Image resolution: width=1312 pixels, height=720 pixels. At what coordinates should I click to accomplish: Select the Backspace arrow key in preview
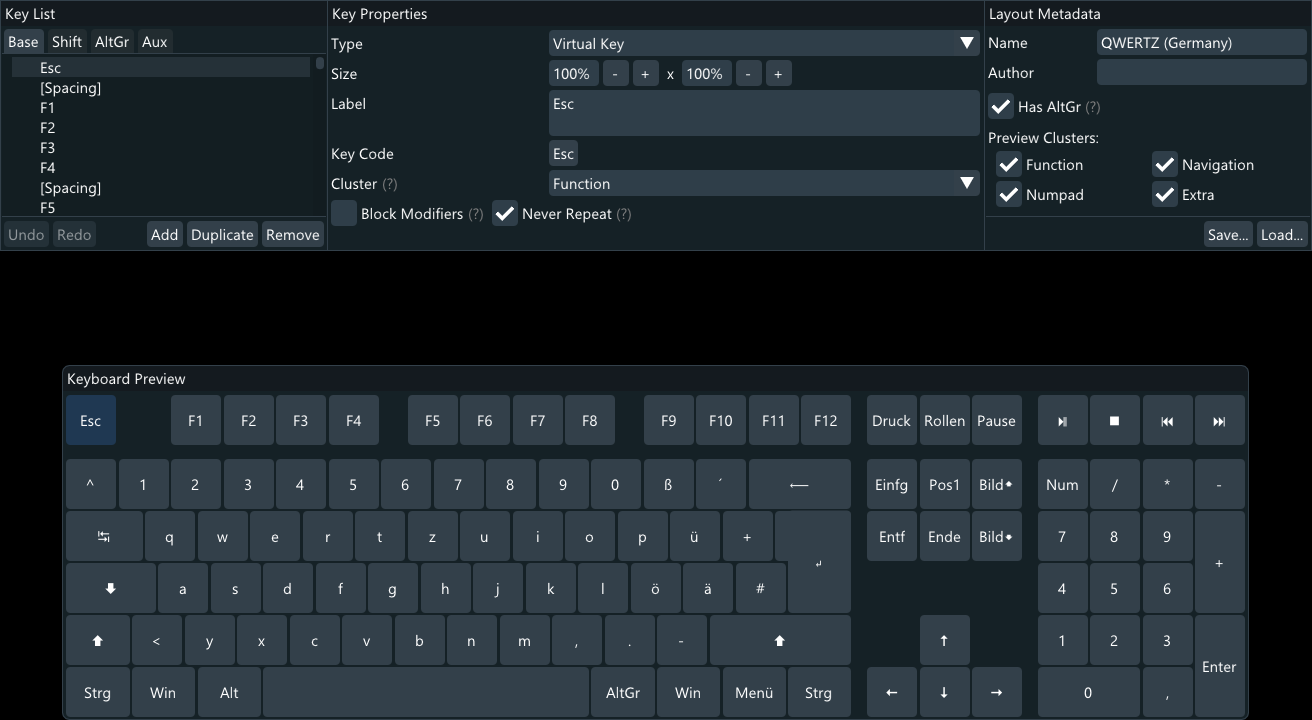point(799,484)
